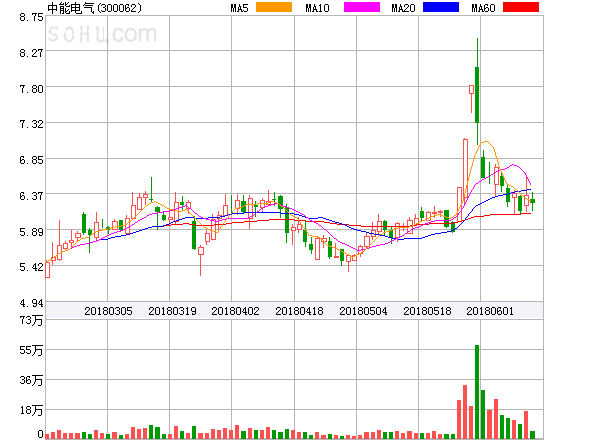Image resolution: width=600 pixels, height=440 pixels.
Task: Click the red MA60 legend swatch
Action: [521, 7]
